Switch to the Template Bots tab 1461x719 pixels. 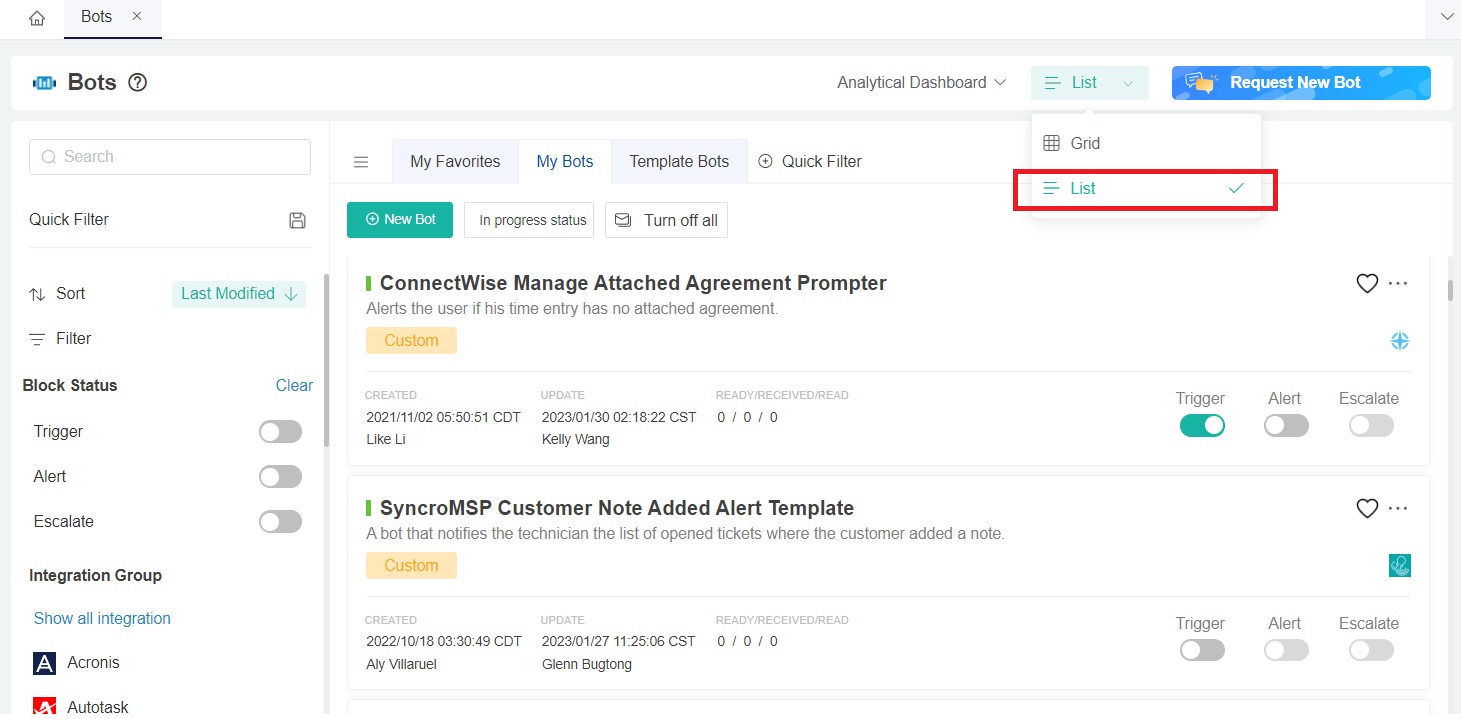(x=679, y=162)
